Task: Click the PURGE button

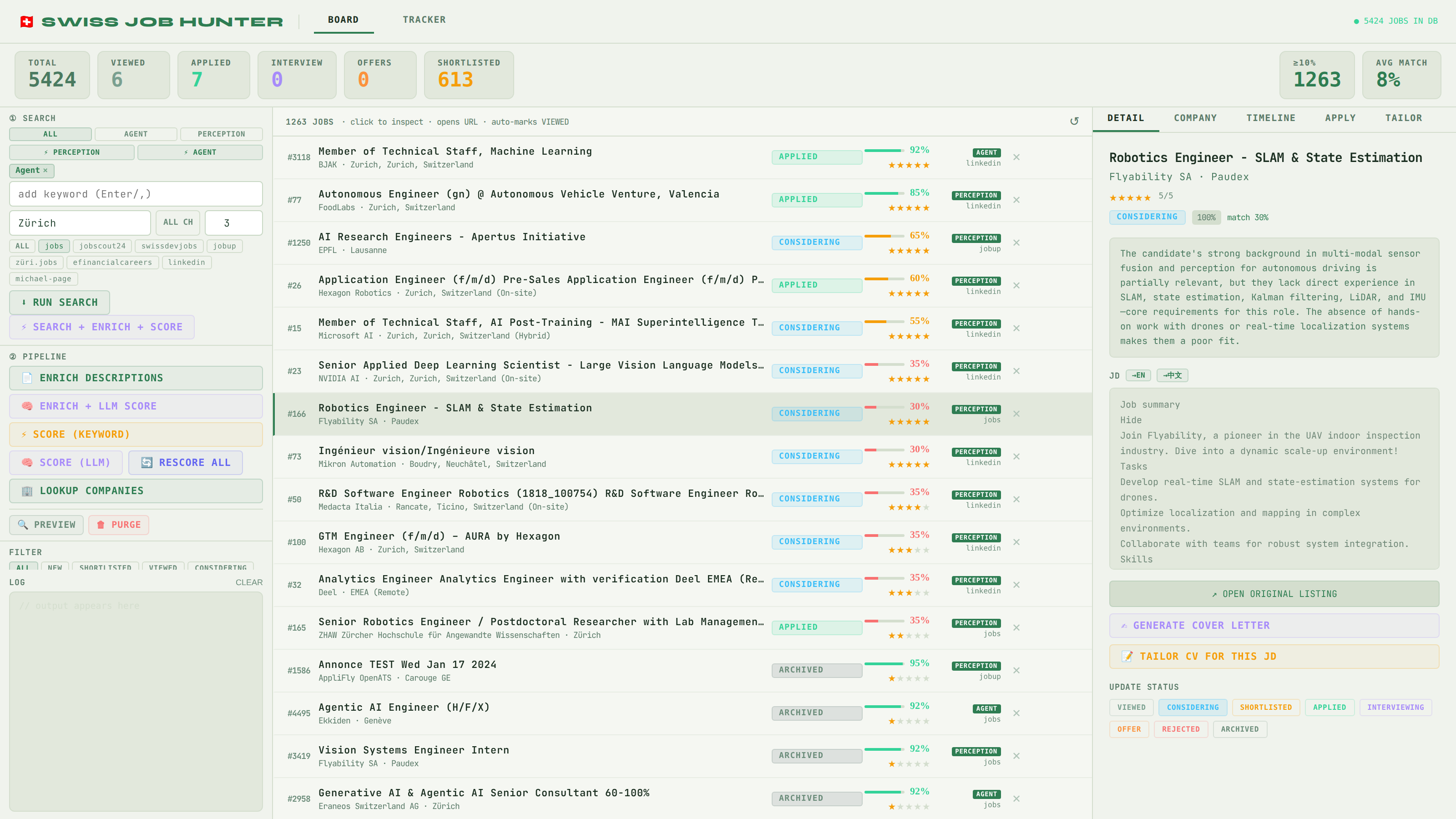Action: click(x=119, y=525)
